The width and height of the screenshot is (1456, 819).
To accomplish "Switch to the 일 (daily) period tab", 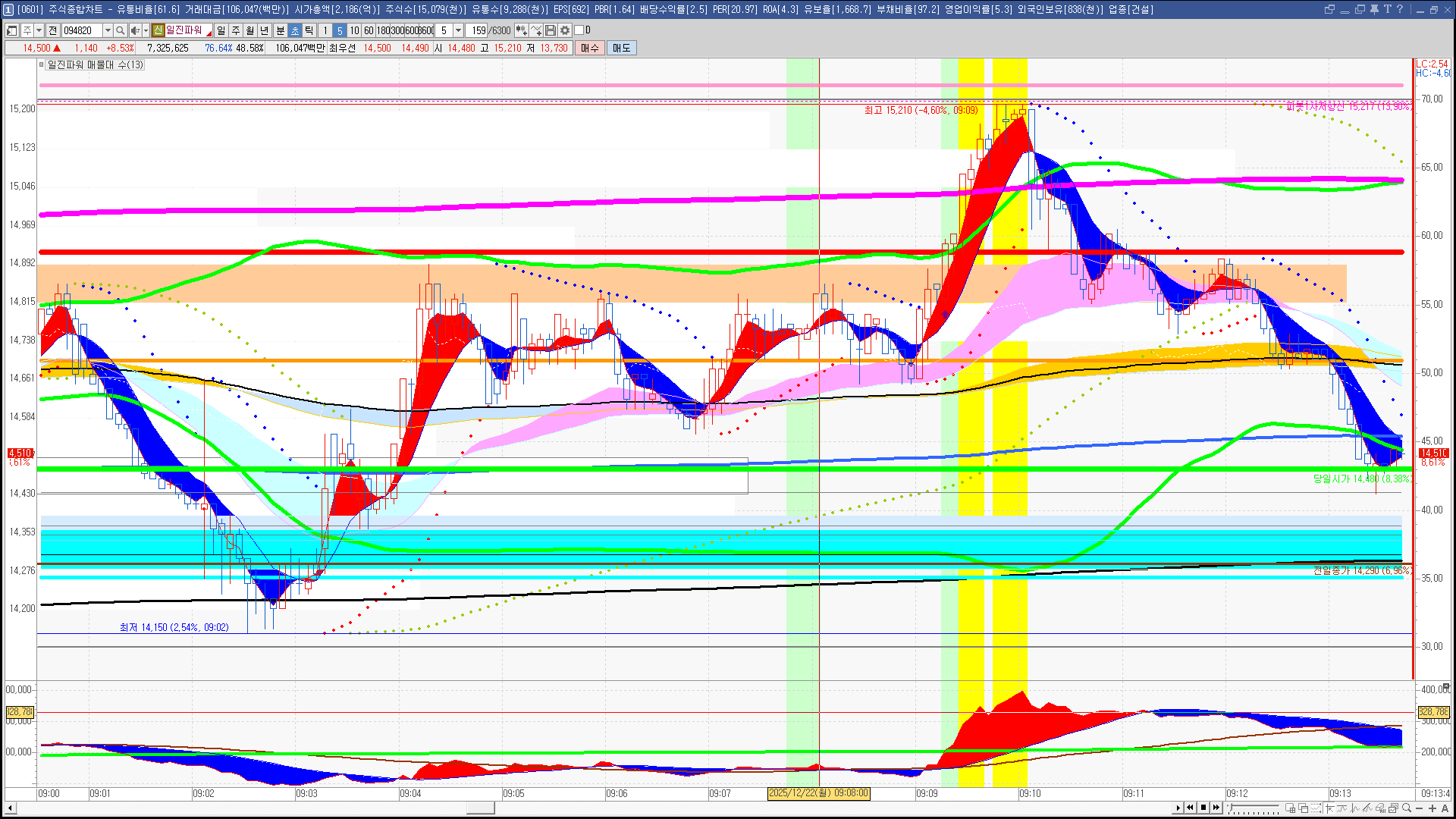I will click(221, 30).
